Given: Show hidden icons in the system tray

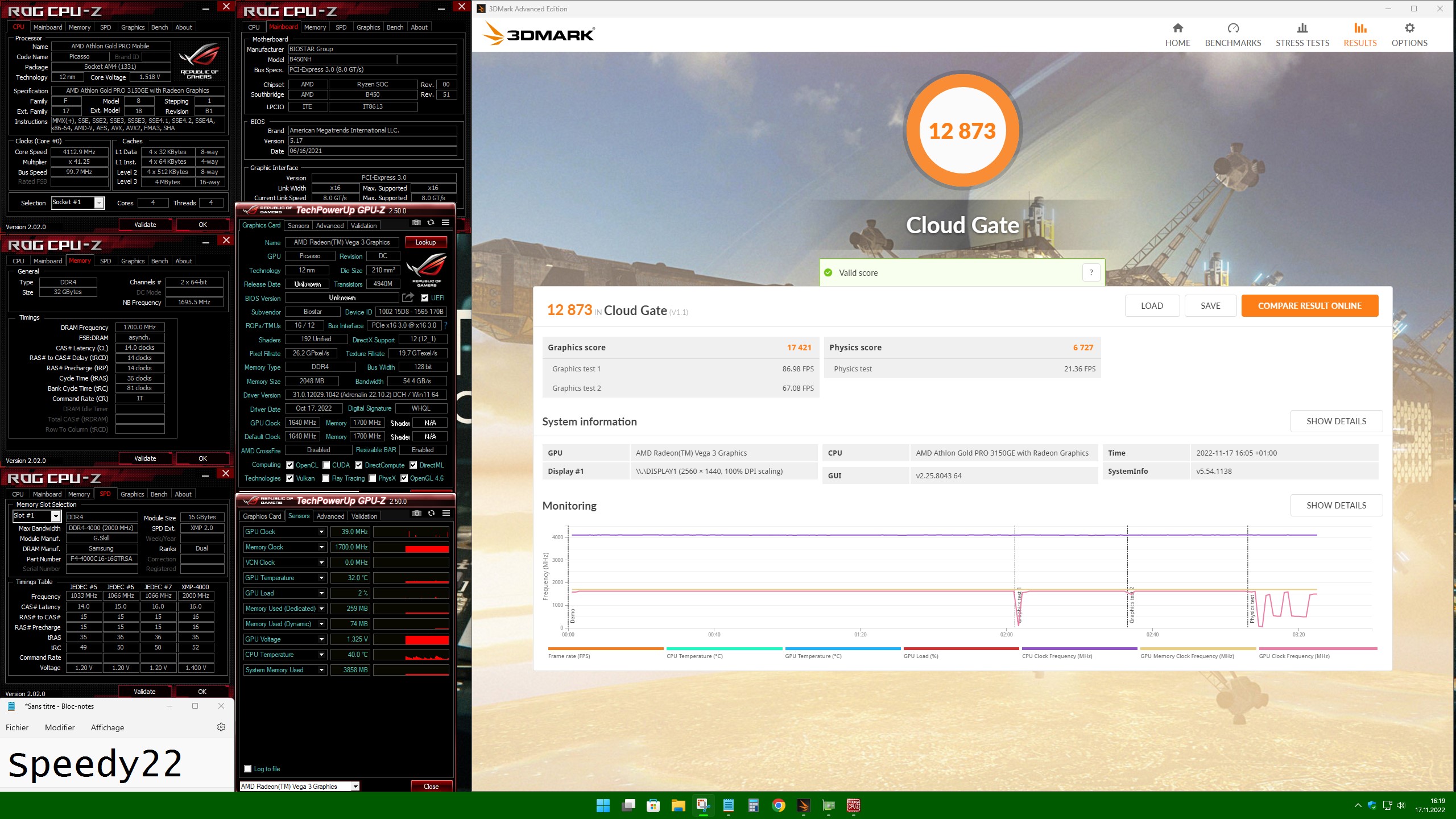Looking at the screenshot, I should [x=1358, y=805].
